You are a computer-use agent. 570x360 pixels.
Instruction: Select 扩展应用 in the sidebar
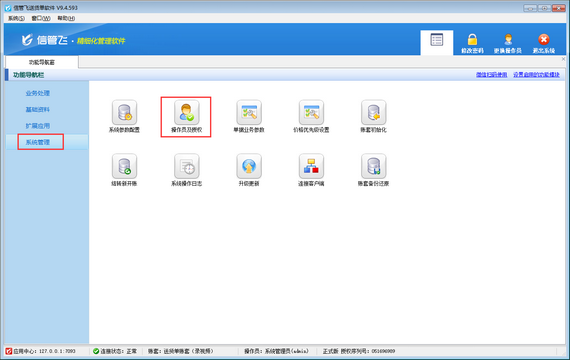[38, 126]
